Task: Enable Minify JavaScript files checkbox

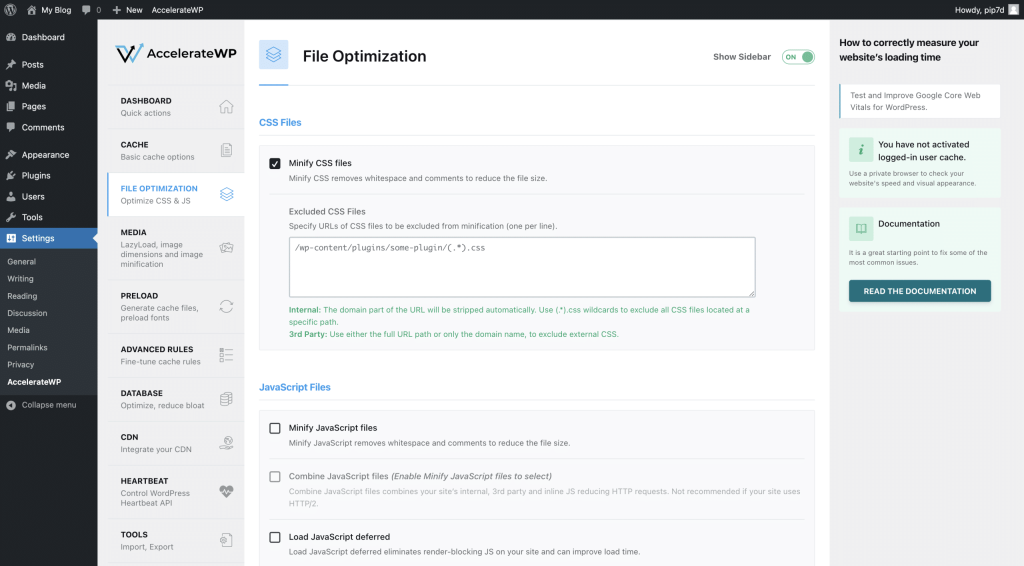Action: (x=275, y=428)
